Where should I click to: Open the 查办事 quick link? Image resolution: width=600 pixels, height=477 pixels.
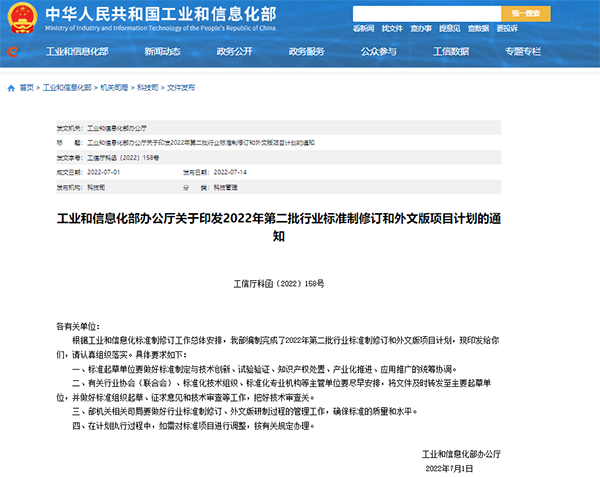point(421,29)
